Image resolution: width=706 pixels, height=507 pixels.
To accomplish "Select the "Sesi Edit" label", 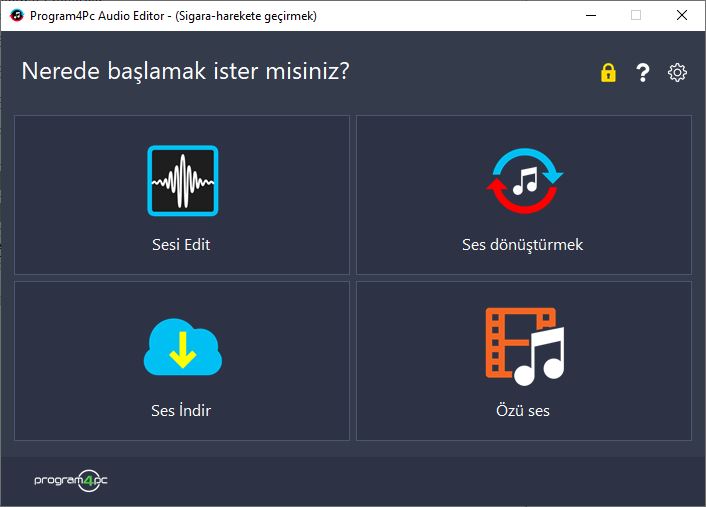I will [x=181, y=244].
